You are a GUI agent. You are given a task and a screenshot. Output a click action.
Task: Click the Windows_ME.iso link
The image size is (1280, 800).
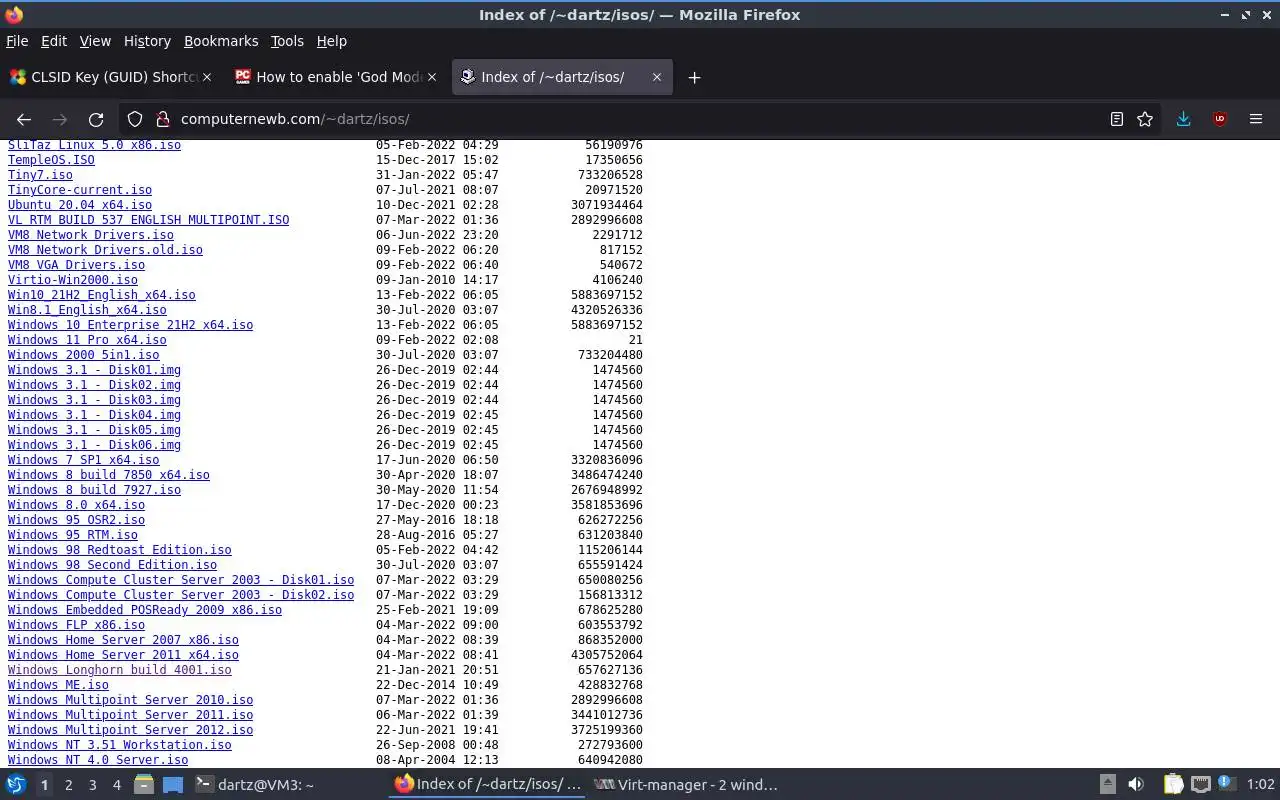[58, 685]
